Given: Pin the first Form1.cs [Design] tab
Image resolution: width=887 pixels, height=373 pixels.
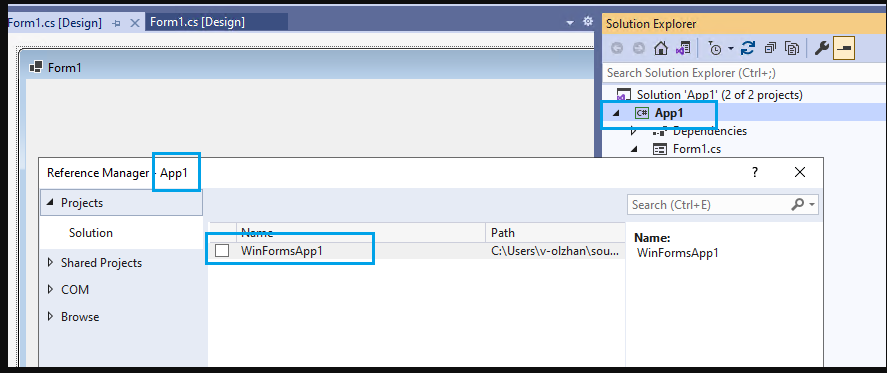Looking at the screenshot, I should (x=117, y=23).
